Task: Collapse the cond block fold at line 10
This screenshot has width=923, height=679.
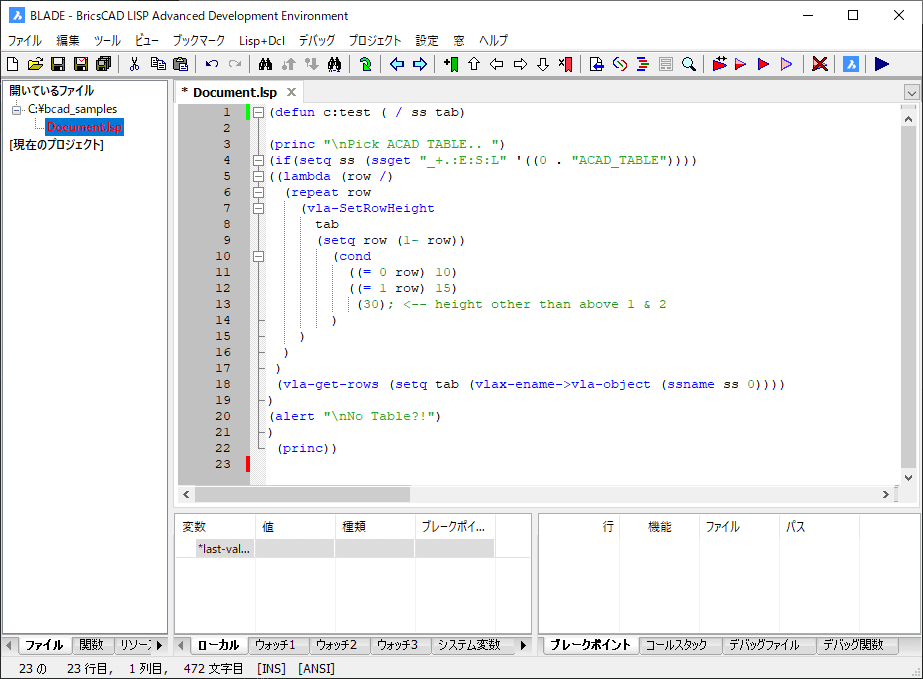Action: point(258,256)
